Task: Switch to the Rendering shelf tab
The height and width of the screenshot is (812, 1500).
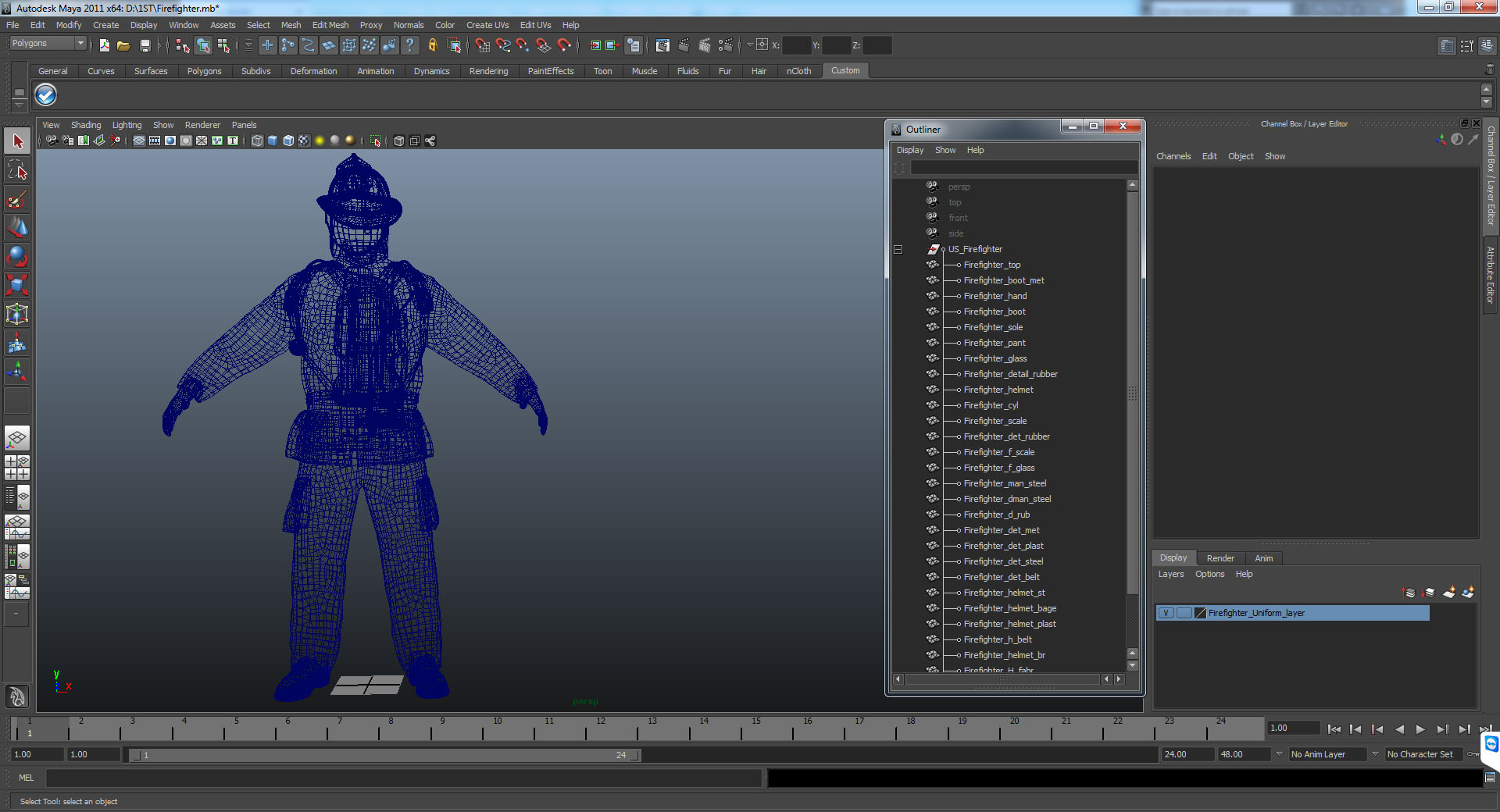Action: tap(488, 71)
